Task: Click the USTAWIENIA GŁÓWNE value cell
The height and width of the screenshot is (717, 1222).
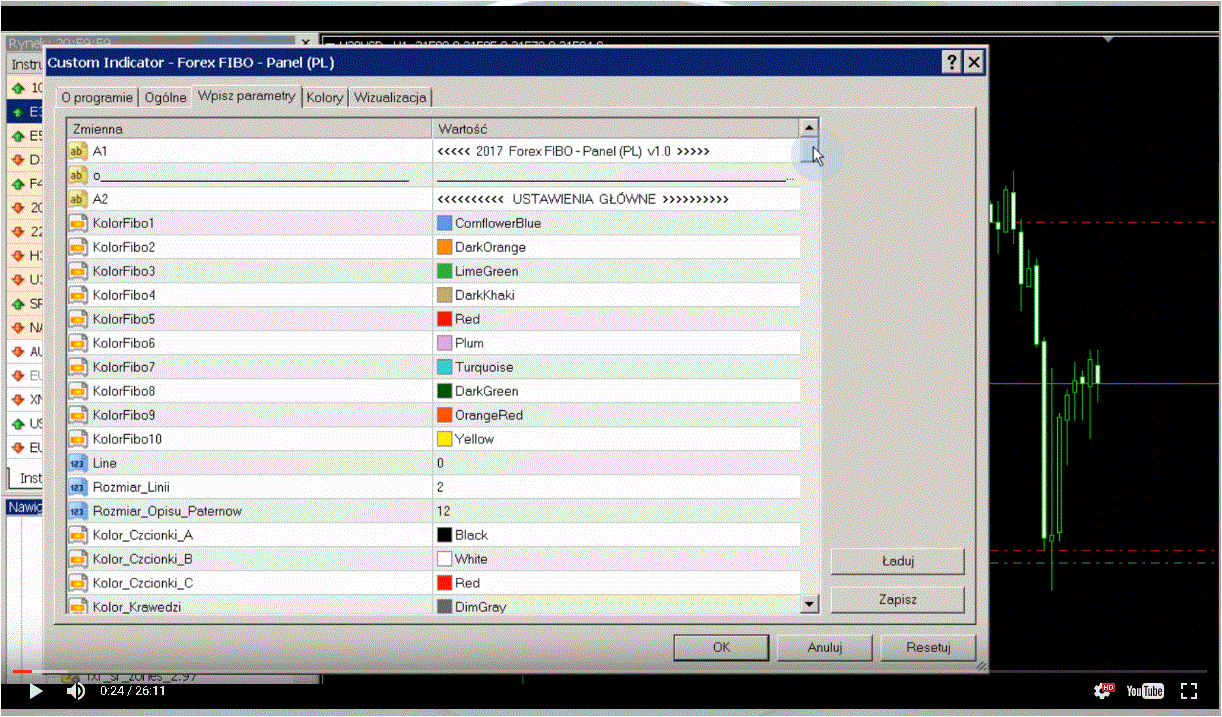Action: click(616, 199)
